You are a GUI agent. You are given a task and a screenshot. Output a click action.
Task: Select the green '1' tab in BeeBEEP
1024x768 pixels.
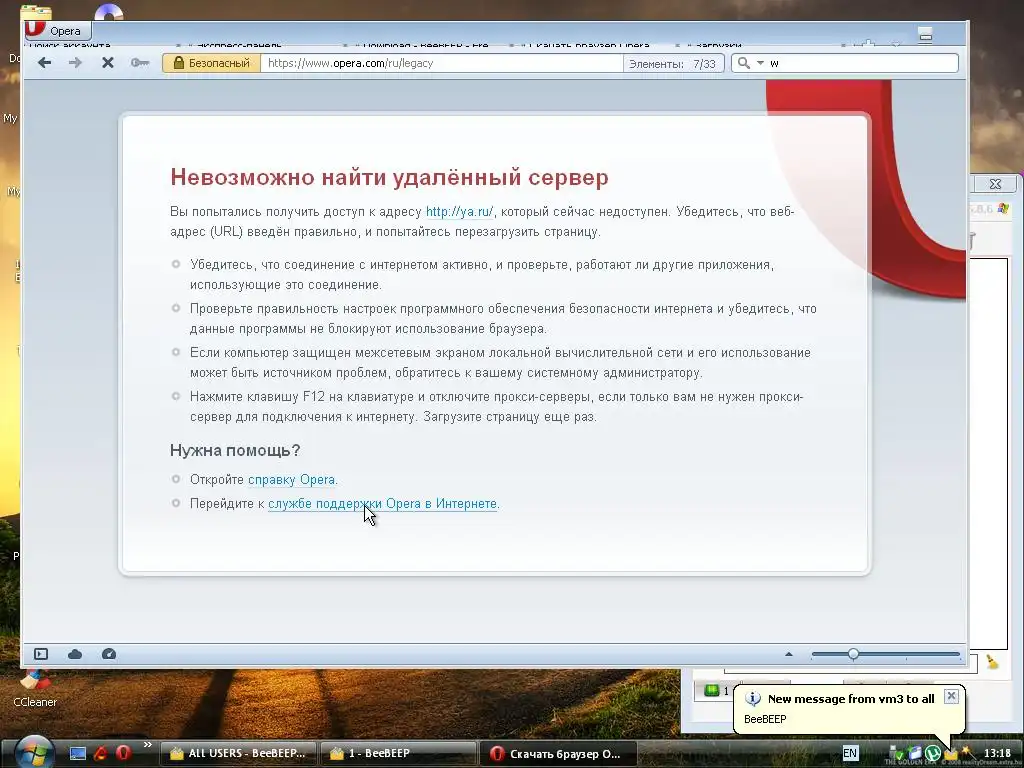click(716, 690)
